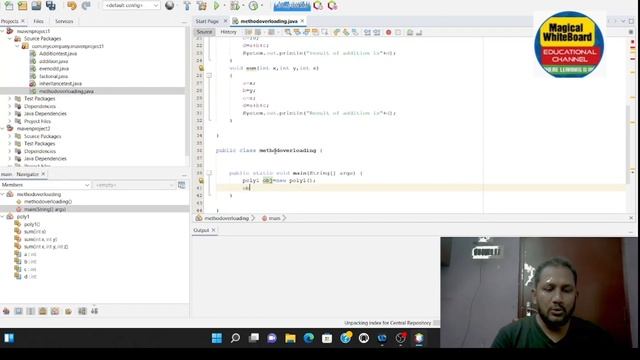This screenshot has width=640, height=360.
Task: Click the Uncomment icon at editor toolbar end
Action: pyautogui.click(x=419, y=32)
